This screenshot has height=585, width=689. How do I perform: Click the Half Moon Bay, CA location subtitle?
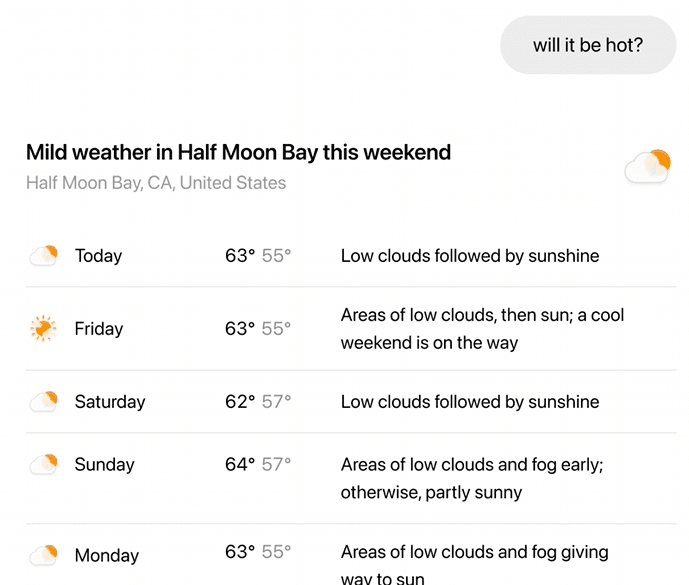point(156,183)
